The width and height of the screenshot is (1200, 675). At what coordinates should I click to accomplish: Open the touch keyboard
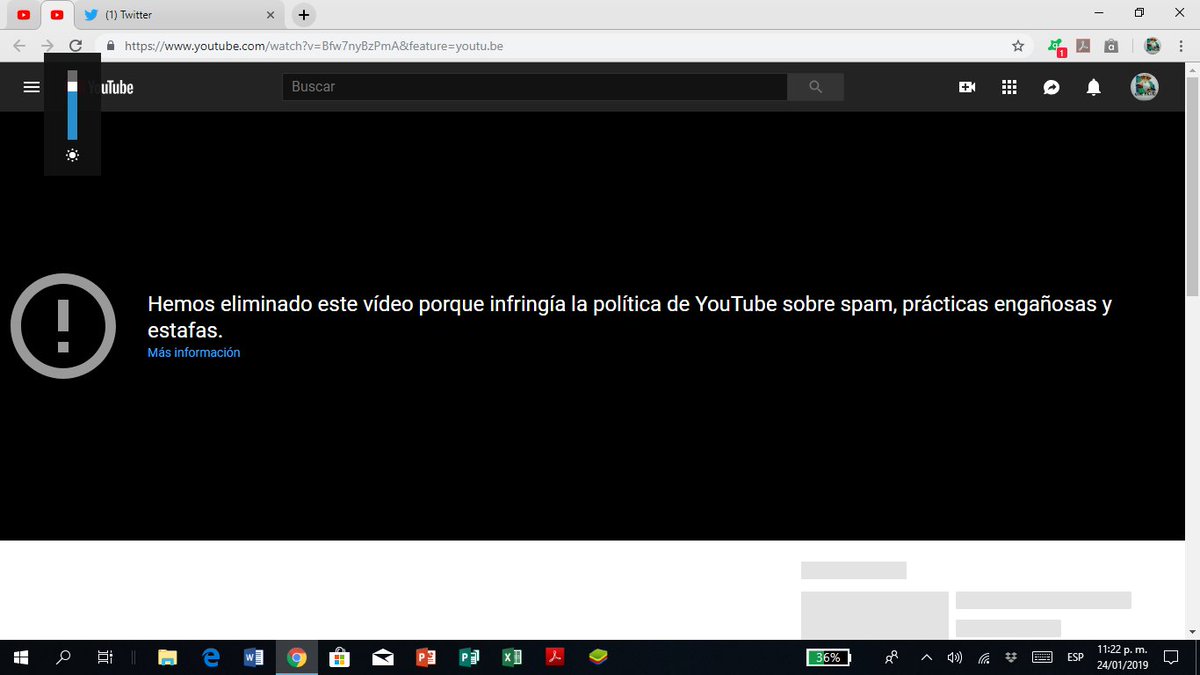[1042, 657]
